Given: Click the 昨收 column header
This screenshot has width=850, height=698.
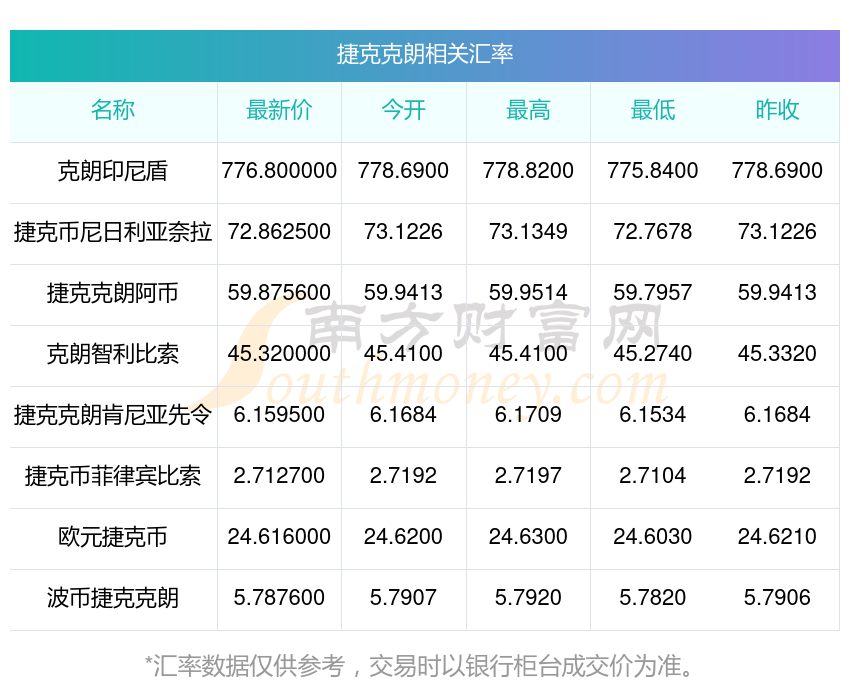Looking at the screenshot, I should pyautogui.click(x=777, y=111).
